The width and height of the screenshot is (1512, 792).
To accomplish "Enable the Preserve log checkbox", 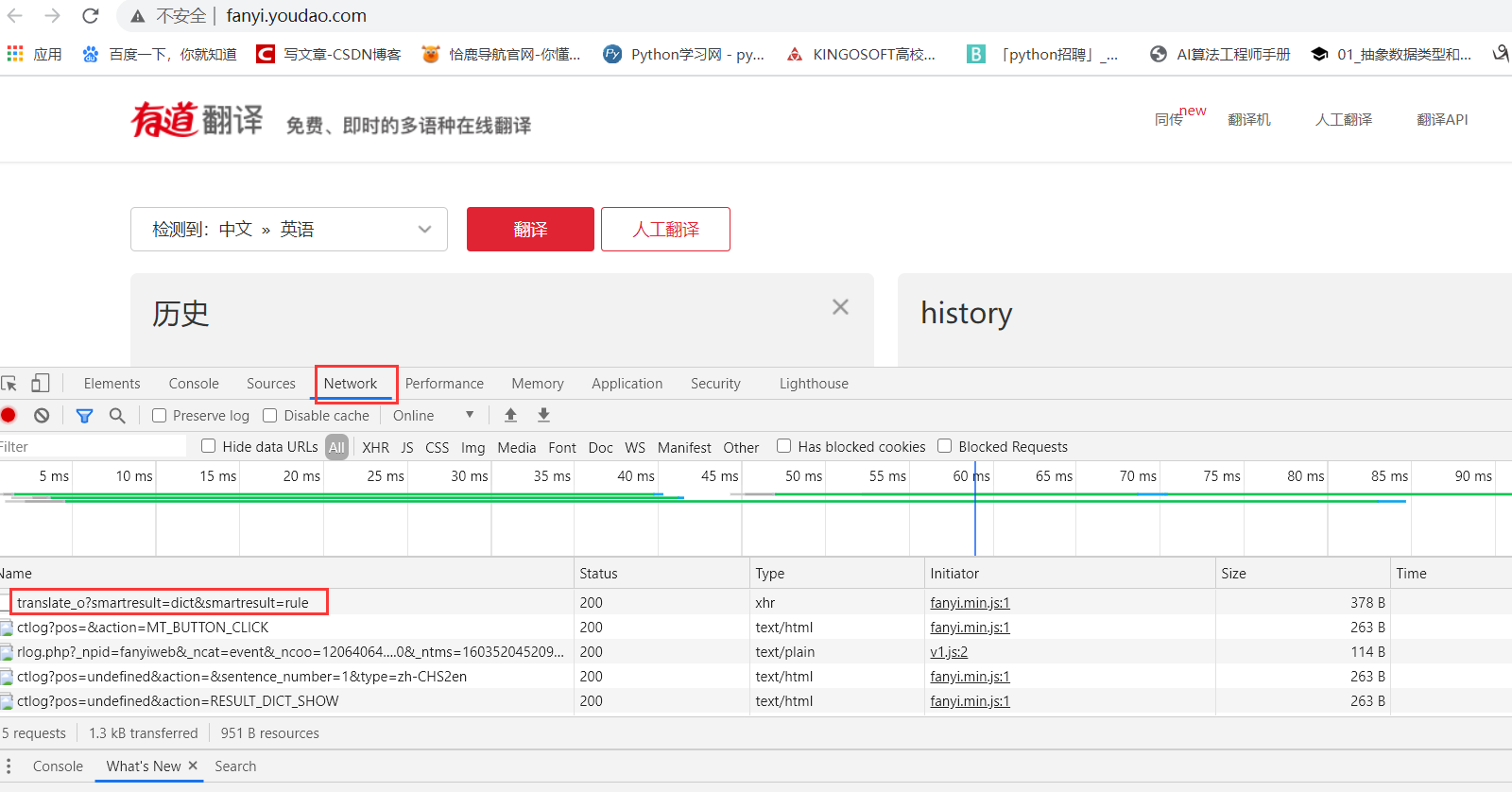I will point(160,415).
